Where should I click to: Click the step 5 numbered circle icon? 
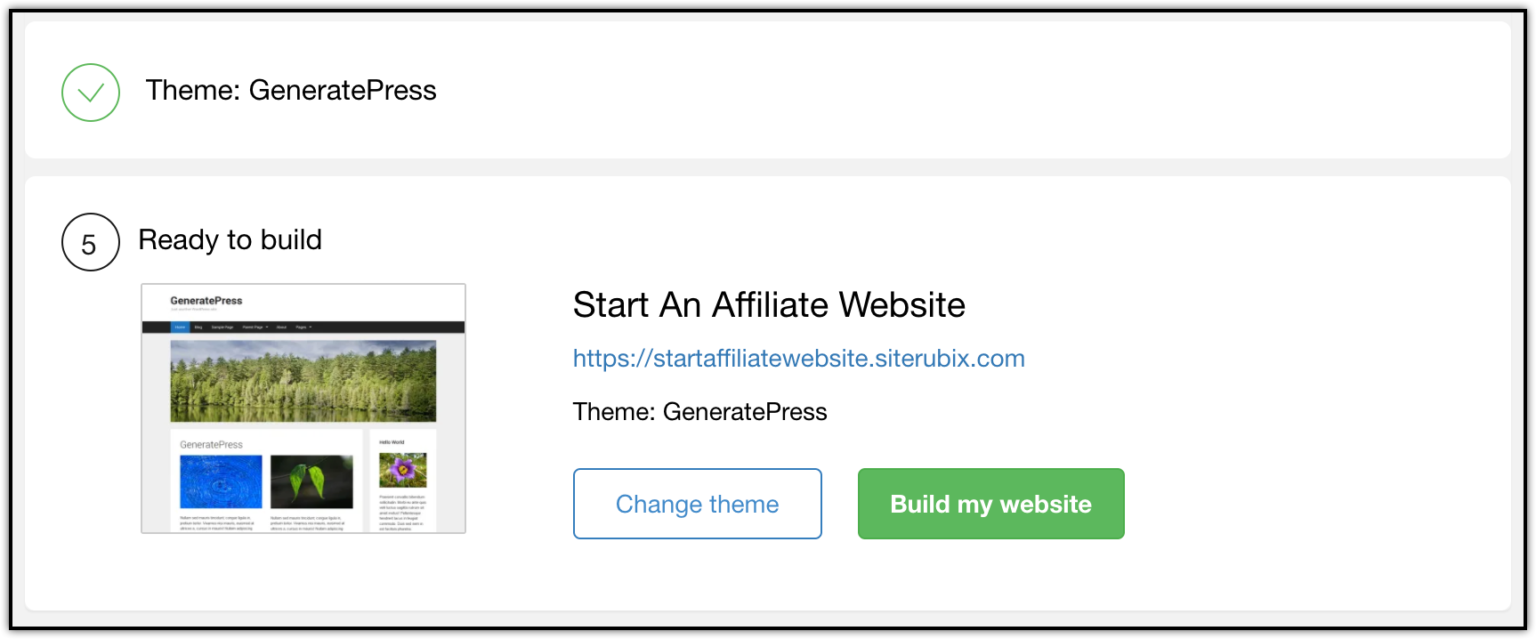tap(90, 242)
